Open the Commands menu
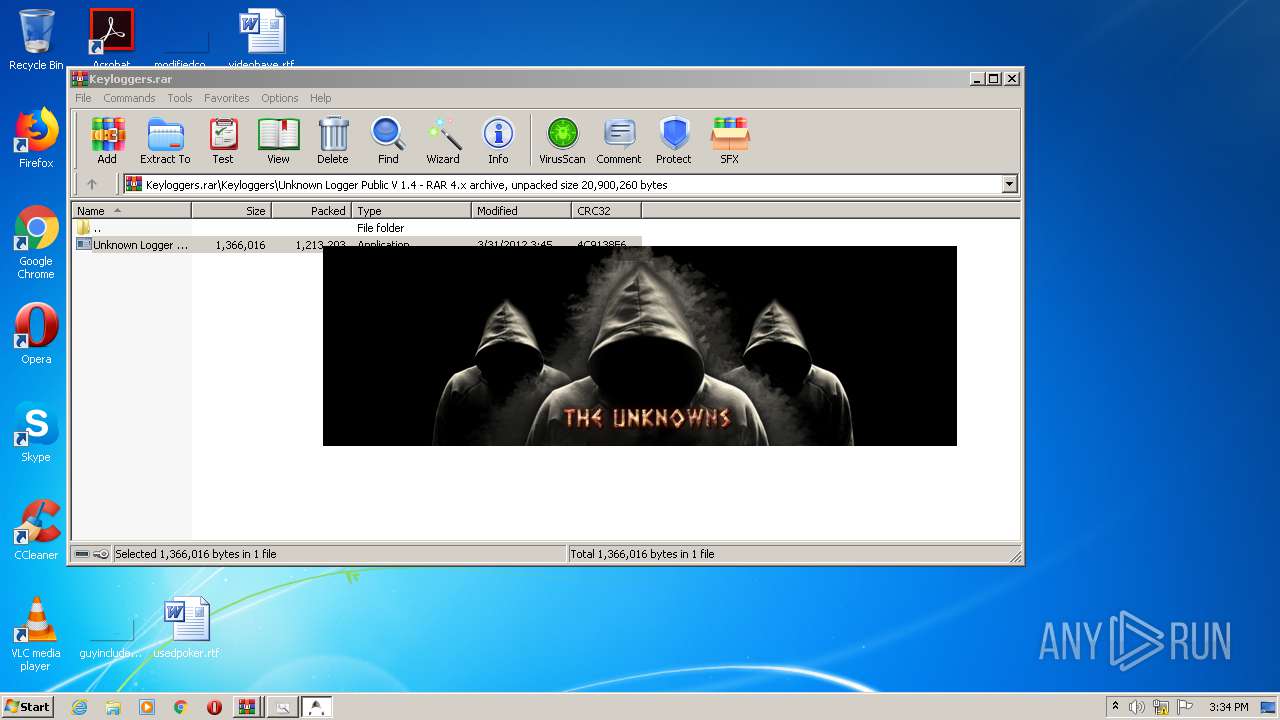Screen dimensions: 1280x720 [129, 98]
